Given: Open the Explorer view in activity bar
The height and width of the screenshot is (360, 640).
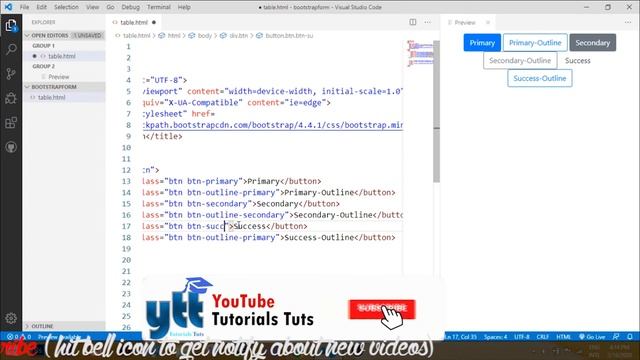Looking at the screenshot, I should pos(11,25).
